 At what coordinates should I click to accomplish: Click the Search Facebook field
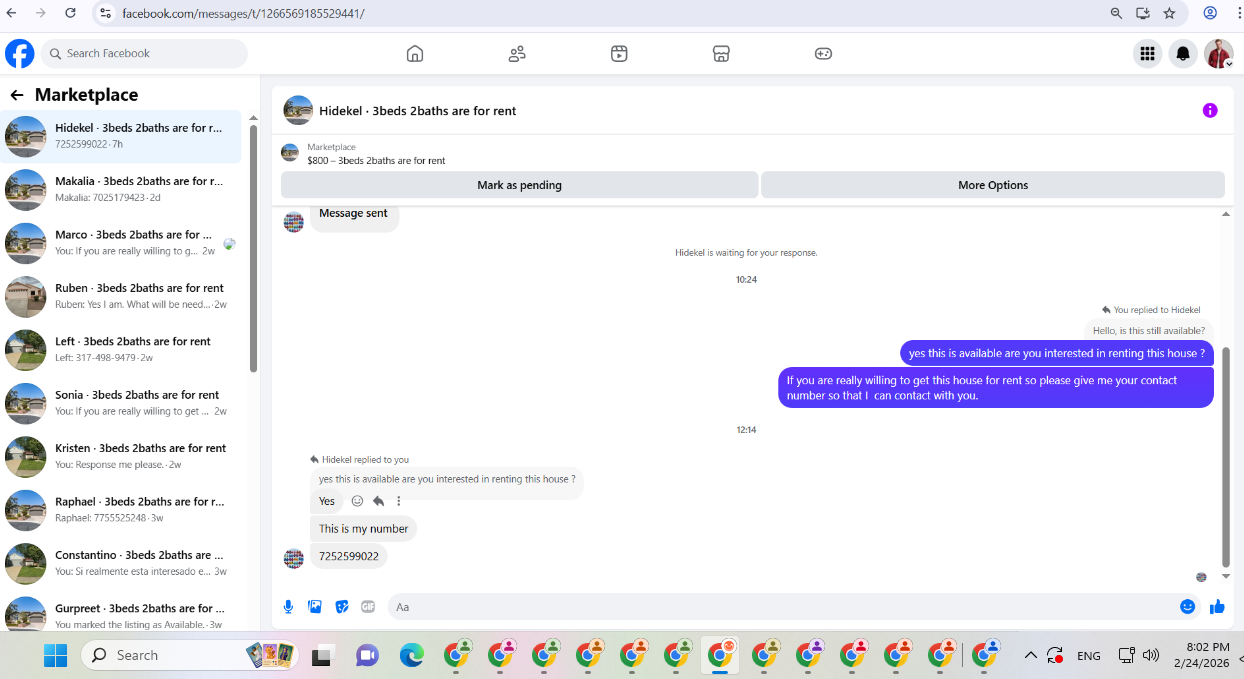(144, 54)
